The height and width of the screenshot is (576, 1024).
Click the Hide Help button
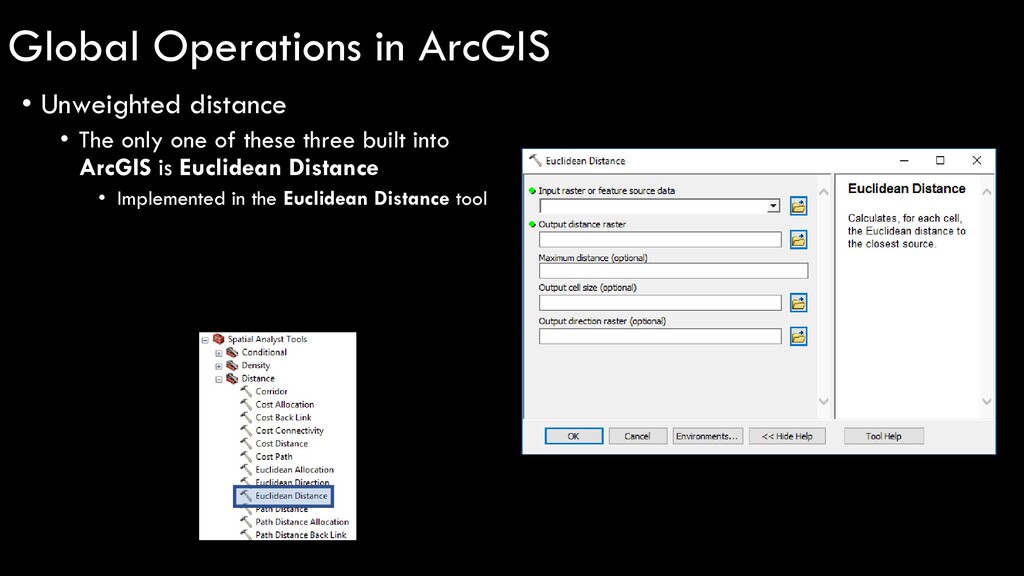[787, 436]
